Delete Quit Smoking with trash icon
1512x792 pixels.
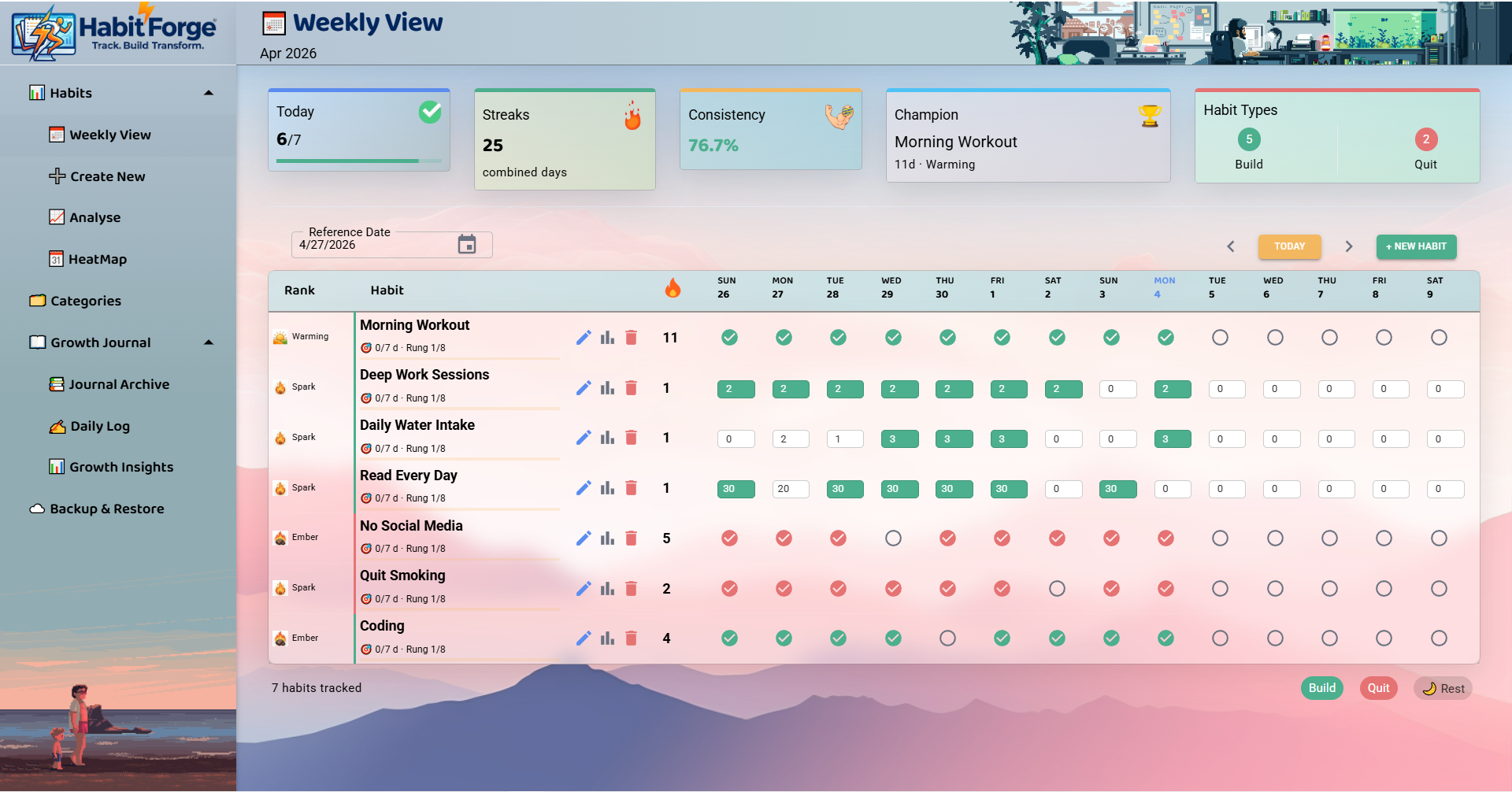pos(631,589)
